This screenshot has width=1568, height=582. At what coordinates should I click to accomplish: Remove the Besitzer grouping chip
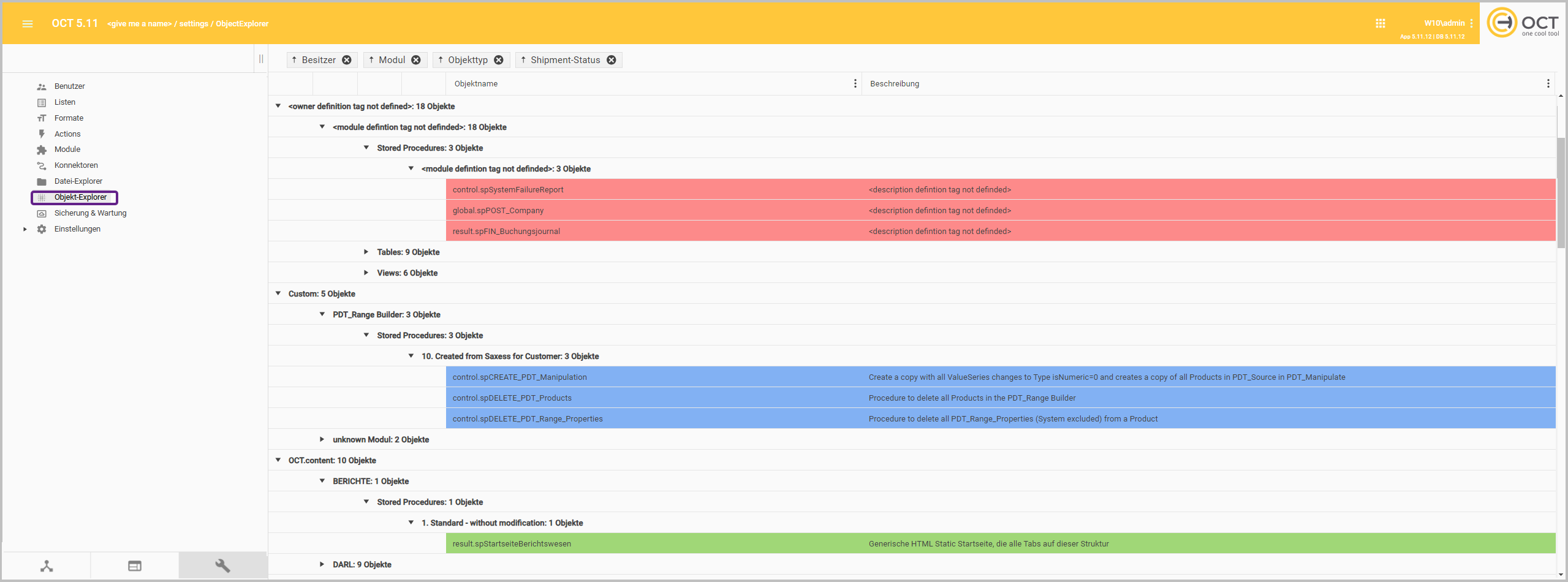coord(347,60)
